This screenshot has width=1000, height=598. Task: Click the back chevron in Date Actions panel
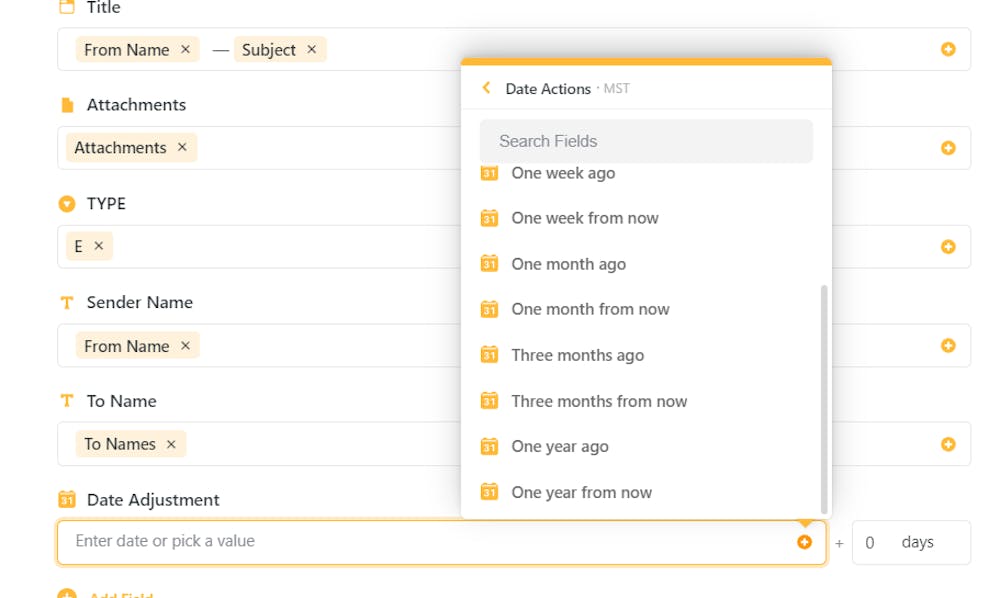pyautogui.click(x=486, y=88)
